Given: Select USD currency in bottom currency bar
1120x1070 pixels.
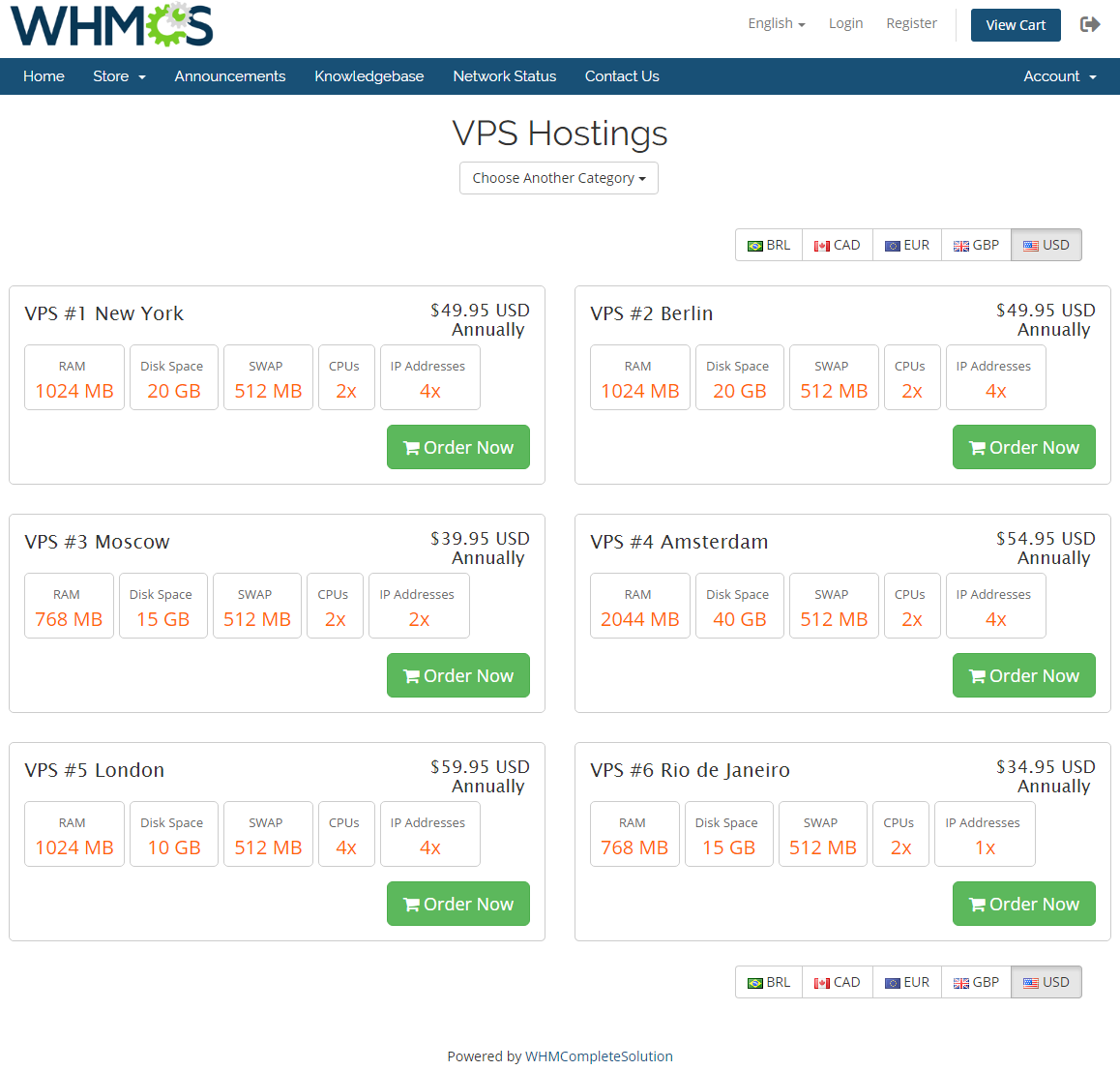Looking at the screenshot, I should [1046, 982].
